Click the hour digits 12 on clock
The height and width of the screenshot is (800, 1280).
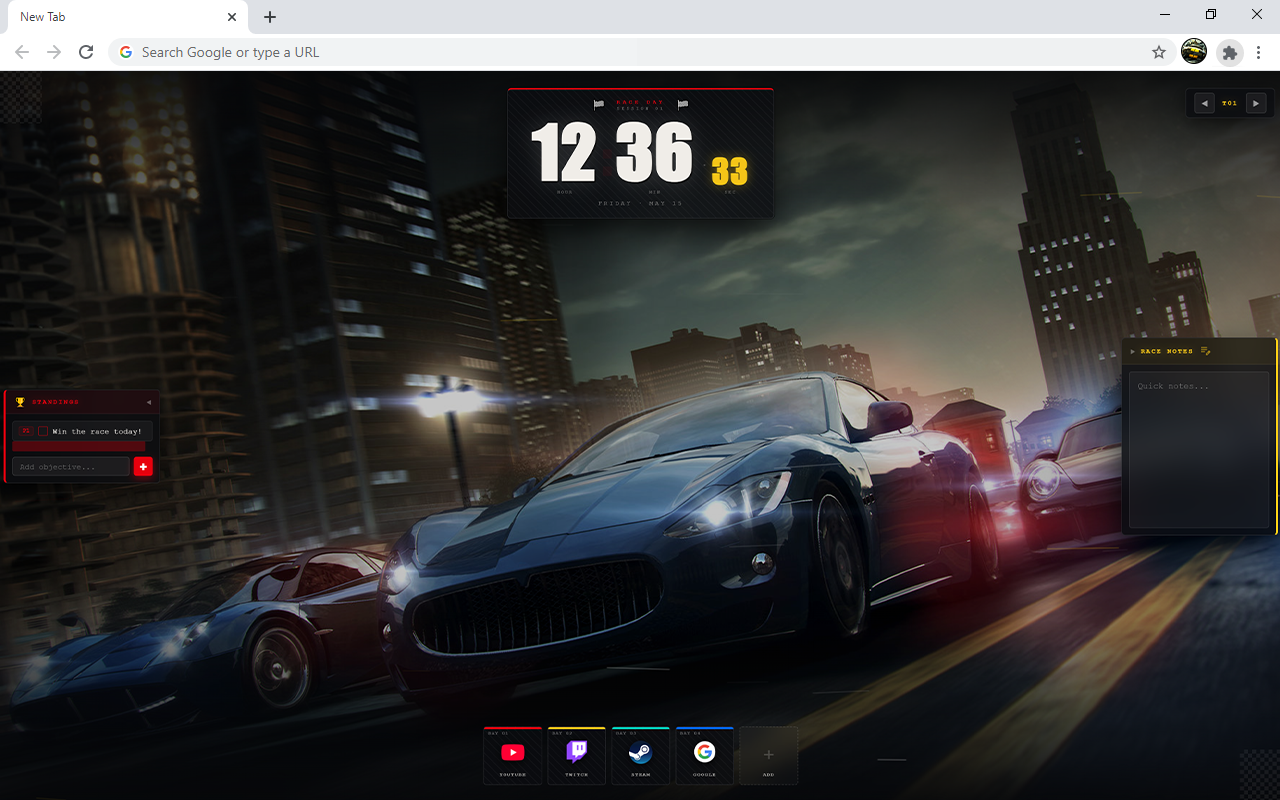point(564,153)
